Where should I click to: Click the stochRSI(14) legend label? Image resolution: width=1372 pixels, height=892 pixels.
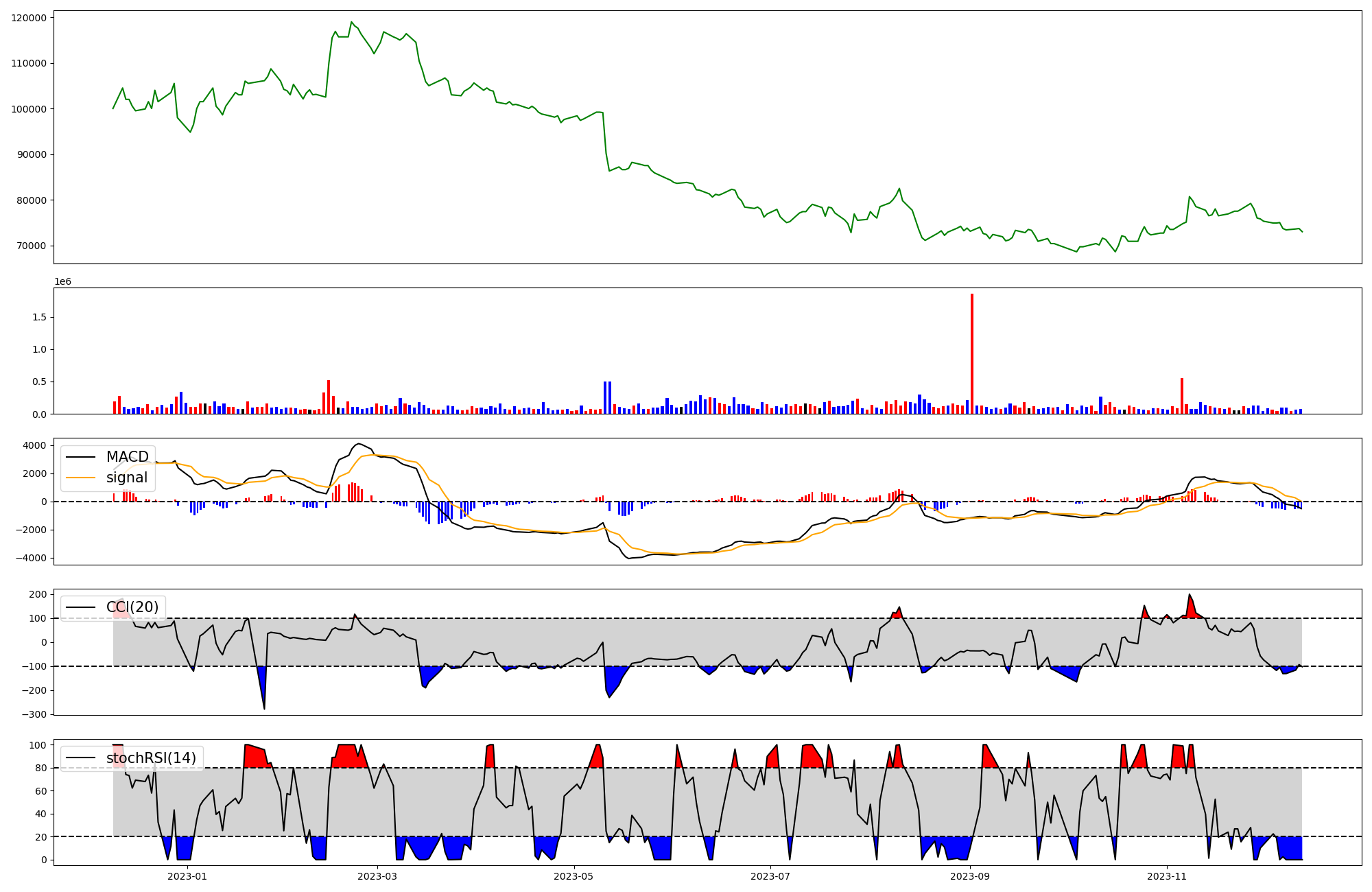point(151,758)
